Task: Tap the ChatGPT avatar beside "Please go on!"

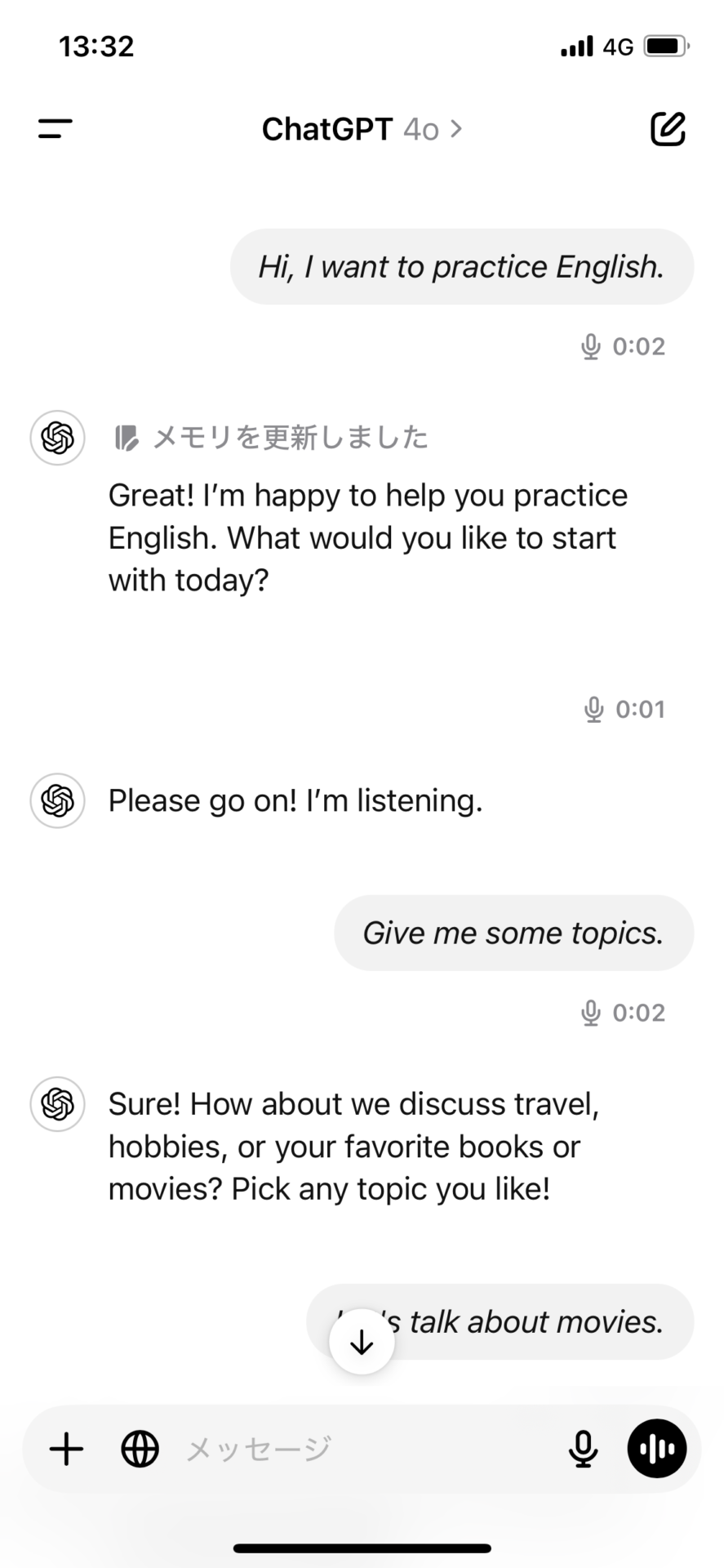Action: pos(58,800)
